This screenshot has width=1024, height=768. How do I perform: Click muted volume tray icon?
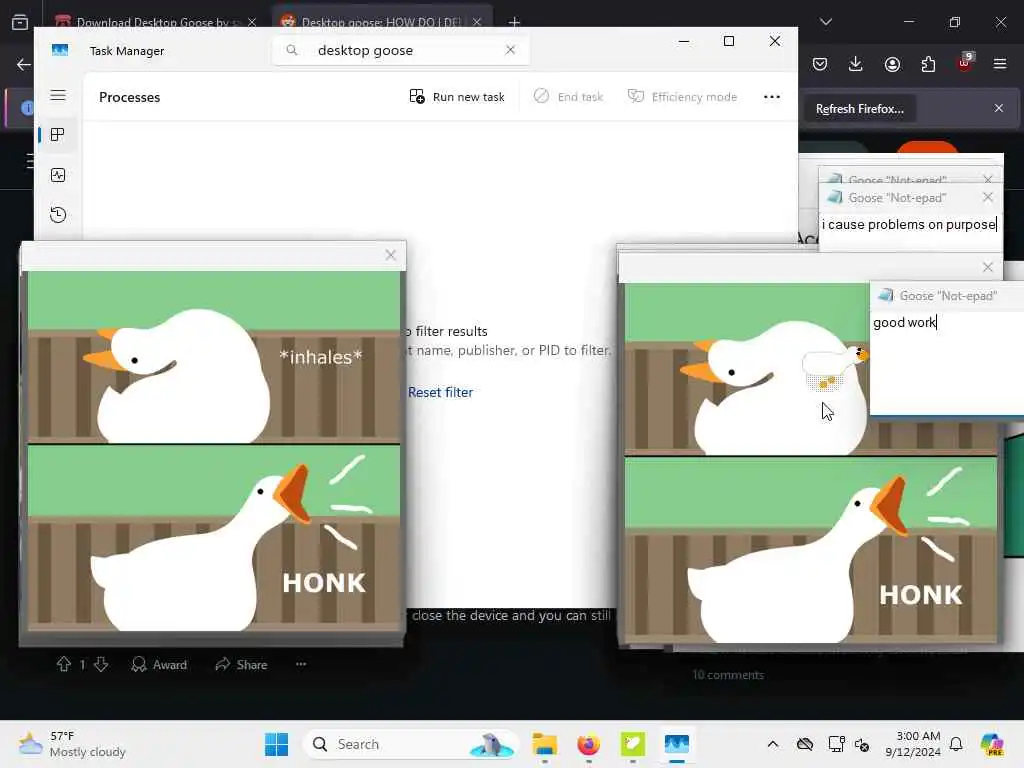click(x=862, y=744)
